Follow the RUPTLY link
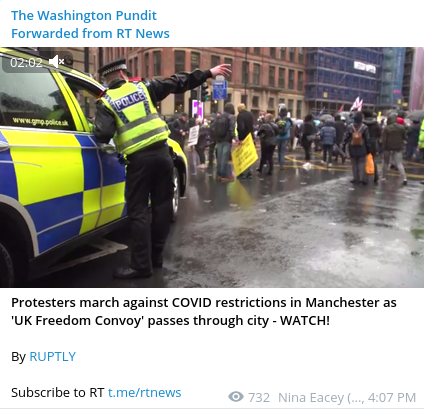Screen dimensions: 424x411 tap(53, 357)
